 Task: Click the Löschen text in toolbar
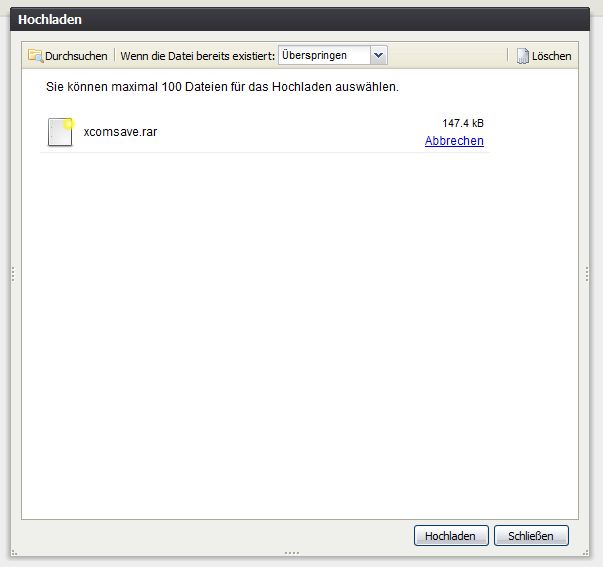(551, 56)
